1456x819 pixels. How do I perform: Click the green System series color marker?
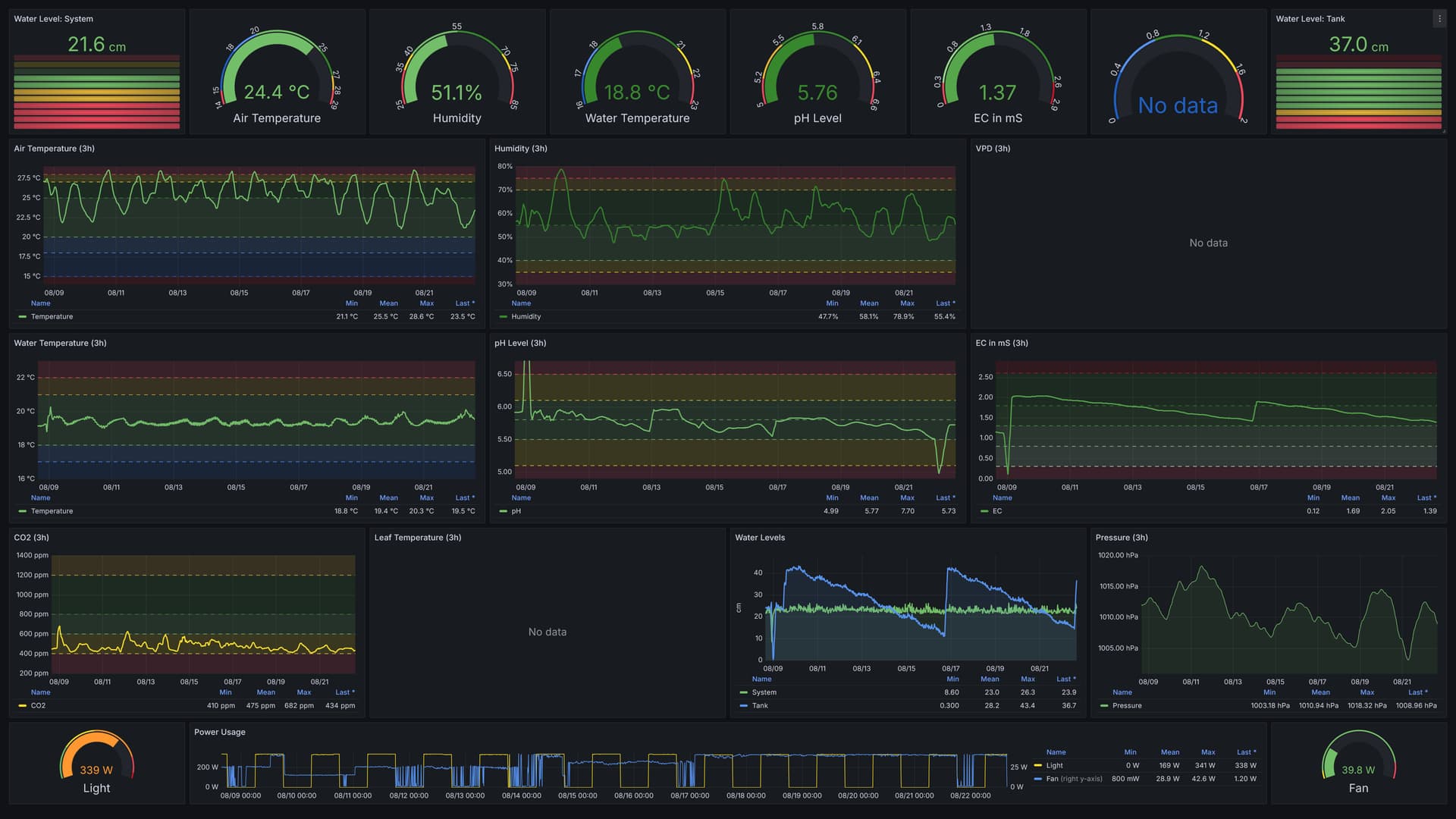coord(743,692)
